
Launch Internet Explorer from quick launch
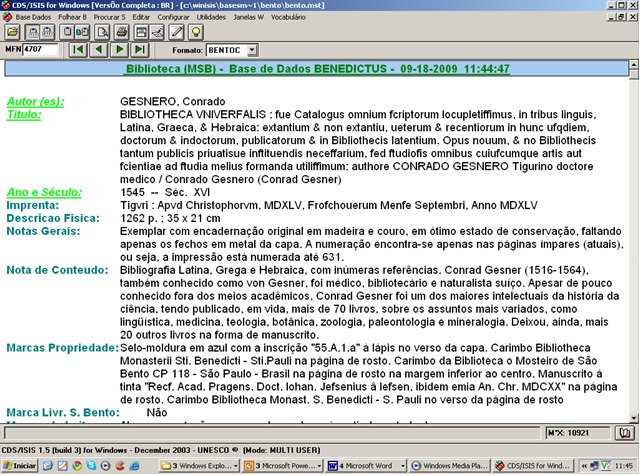pos(134,465)
